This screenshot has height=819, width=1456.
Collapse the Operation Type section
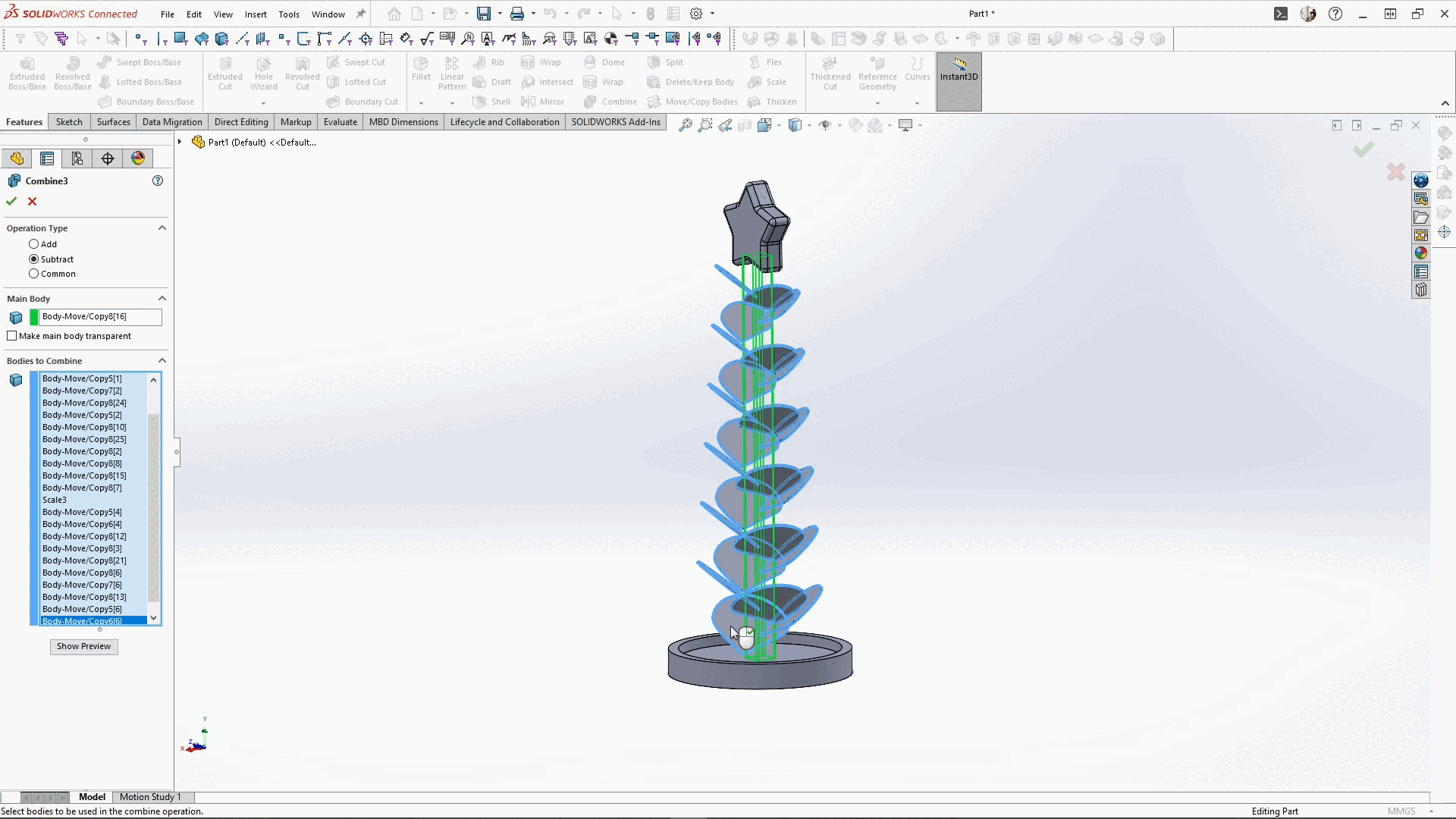pyautogui.click(x=162, y=228)
